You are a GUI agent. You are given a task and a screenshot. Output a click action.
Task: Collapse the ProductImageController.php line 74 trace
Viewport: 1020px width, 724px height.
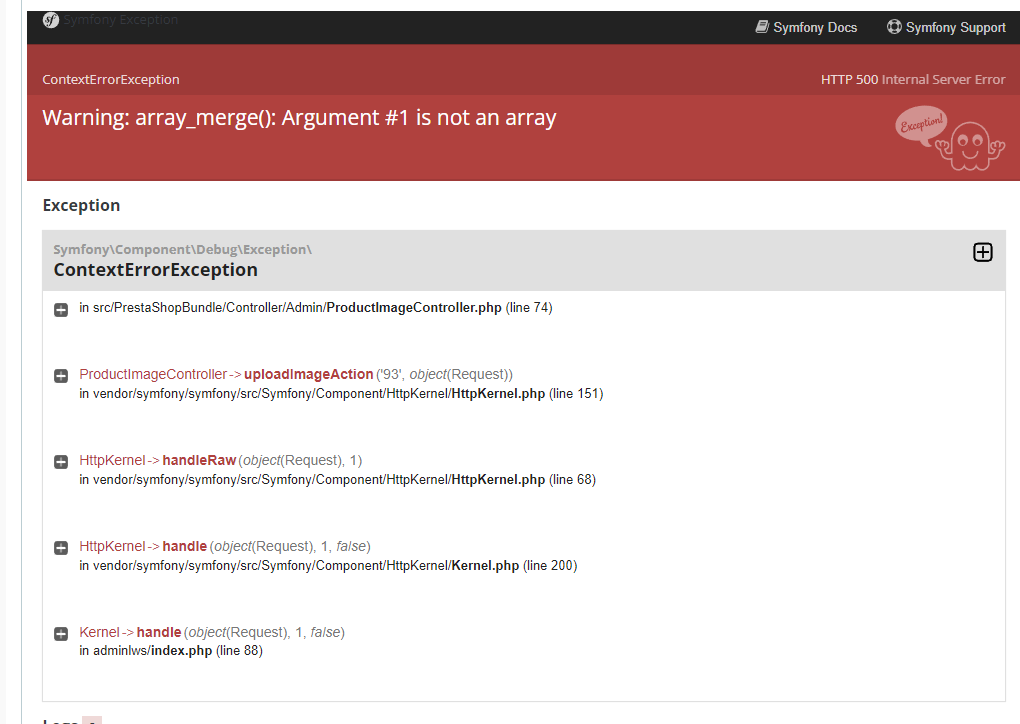(x=61, y=310)
